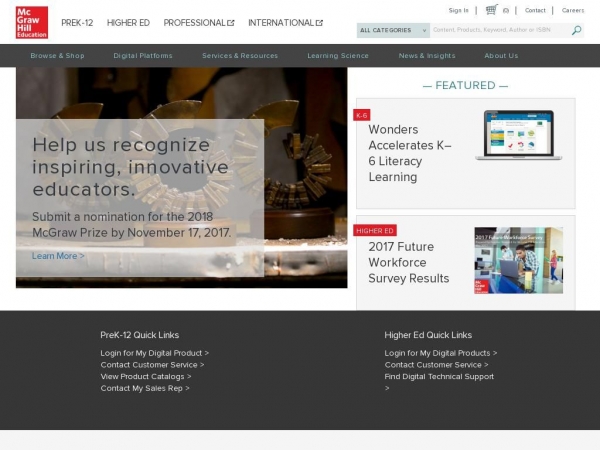Viewport: 600px width, 450px height.
Task: Click the Future Workforce Survey thumbnail
Action: click(x=518, y=260)
